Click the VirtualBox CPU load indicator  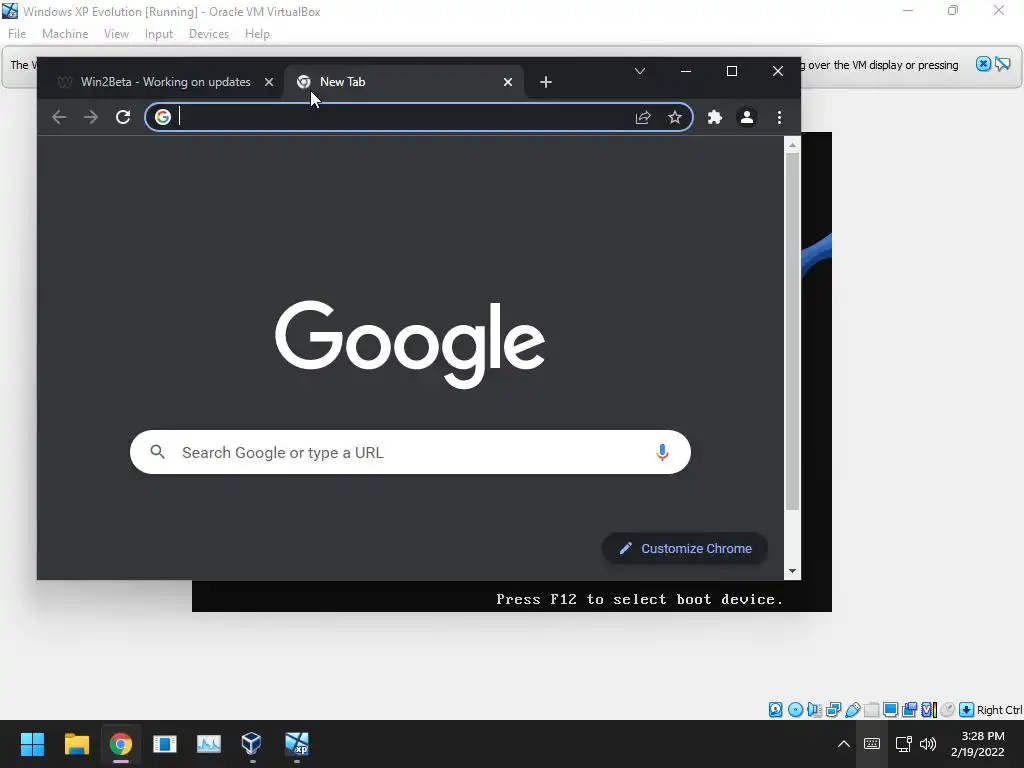click(x=929, y=710)
